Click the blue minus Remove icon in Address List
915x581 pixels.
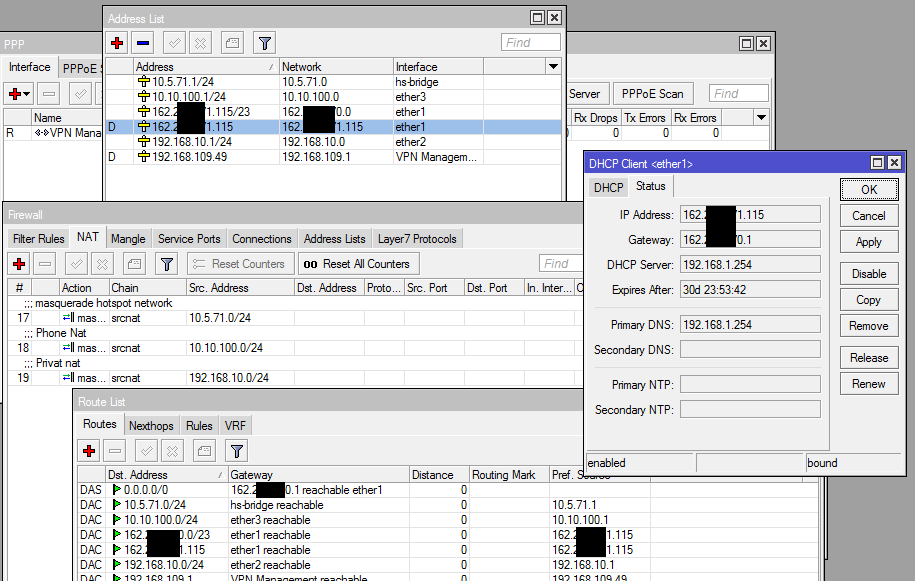(x=143, y=43)
